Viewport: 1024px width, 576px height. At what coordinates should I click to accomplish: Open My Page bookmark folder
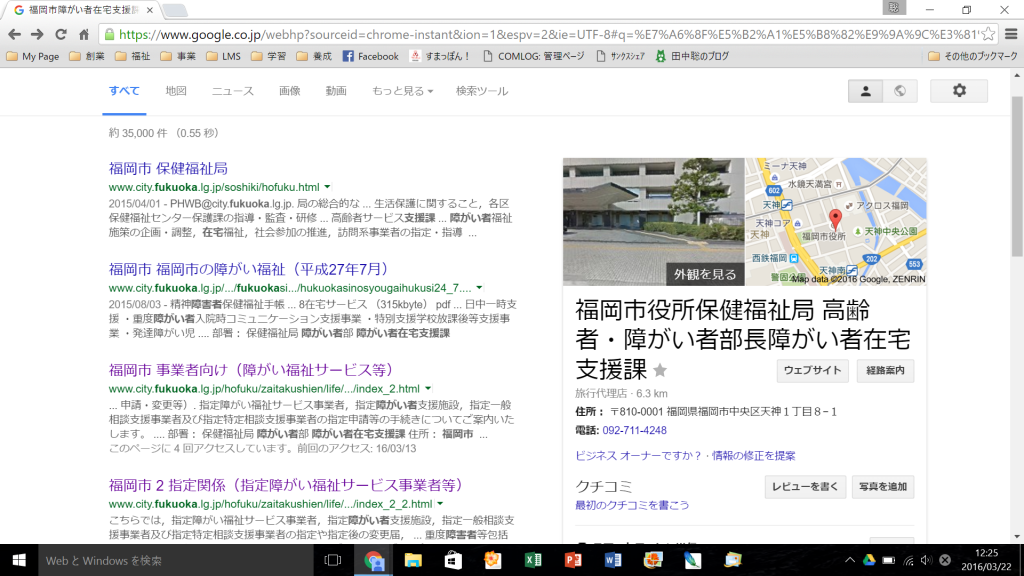tap(33, 57)
